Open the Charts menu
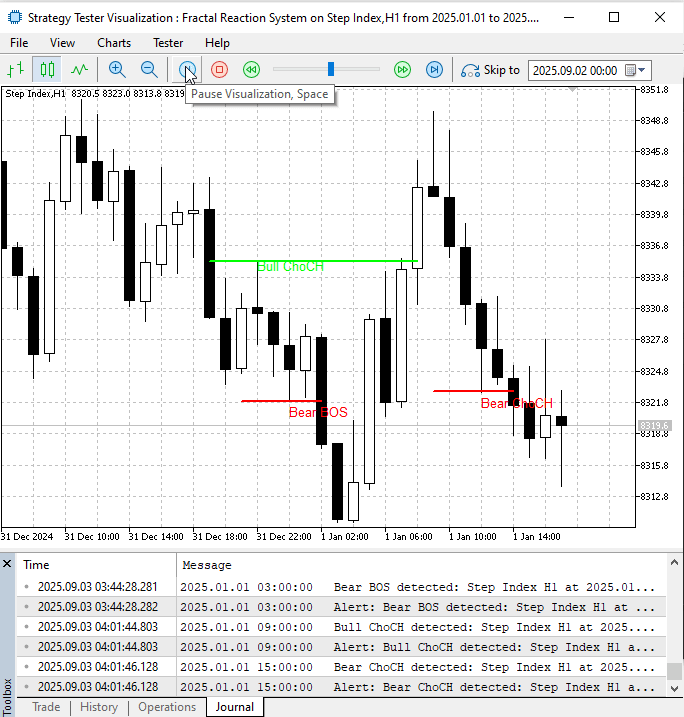Image resolution: width=684 pixels, height=717 pixels. pyautogui.click(x=114, y=43)
